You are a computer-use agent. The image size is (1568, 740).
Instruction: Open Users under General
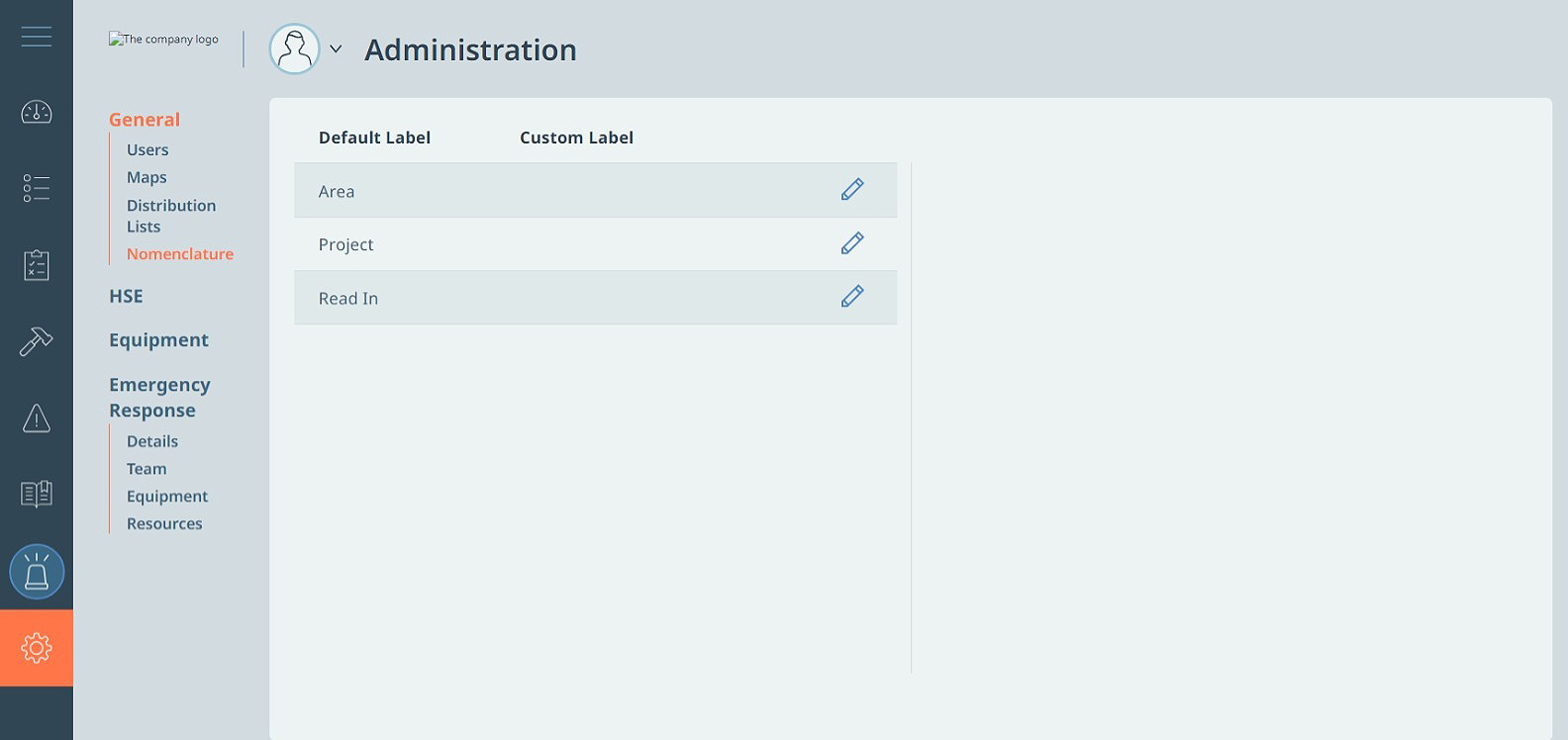click(147, 150)
